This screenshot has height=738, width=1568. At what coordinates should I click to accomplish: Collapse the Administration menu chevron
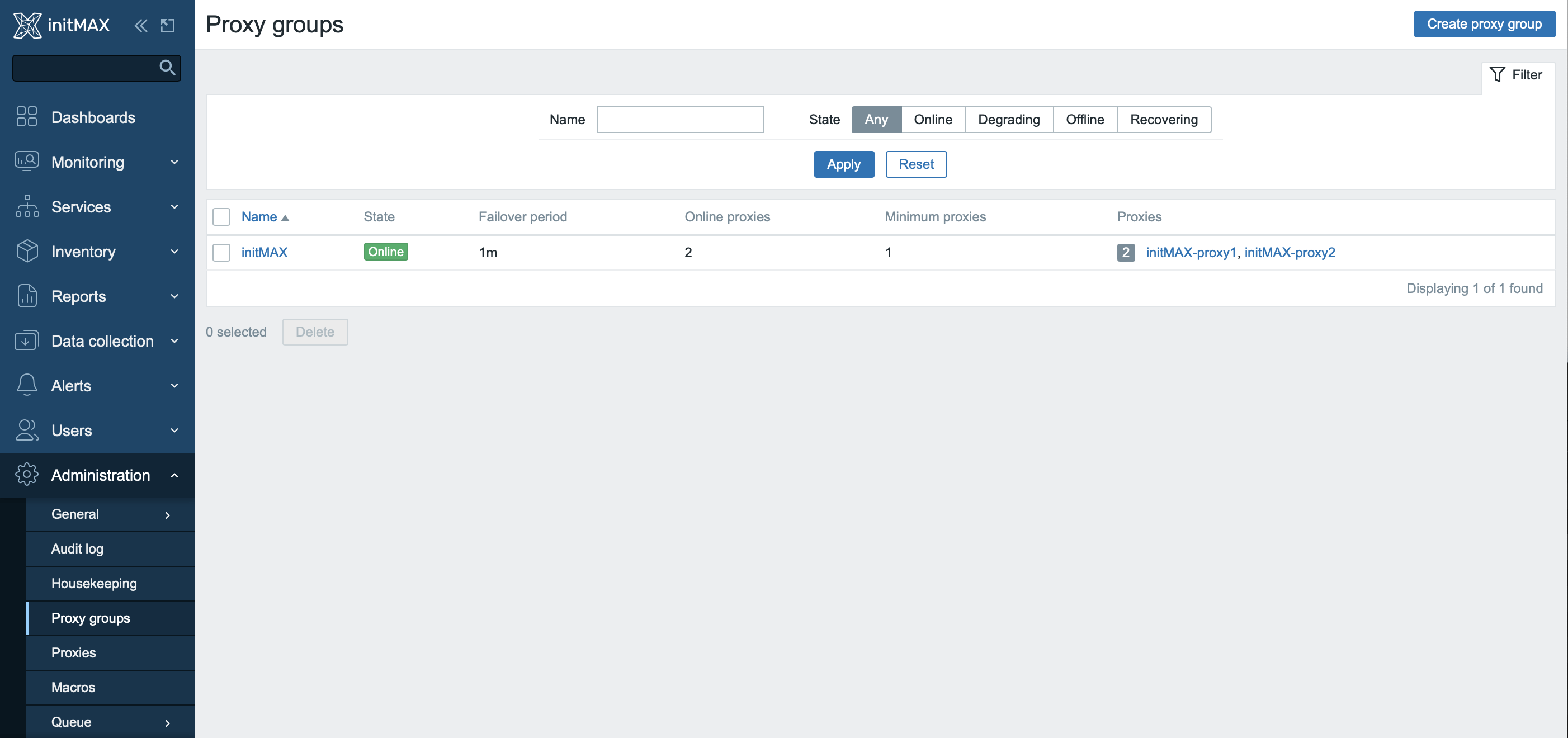click(174, 475)
